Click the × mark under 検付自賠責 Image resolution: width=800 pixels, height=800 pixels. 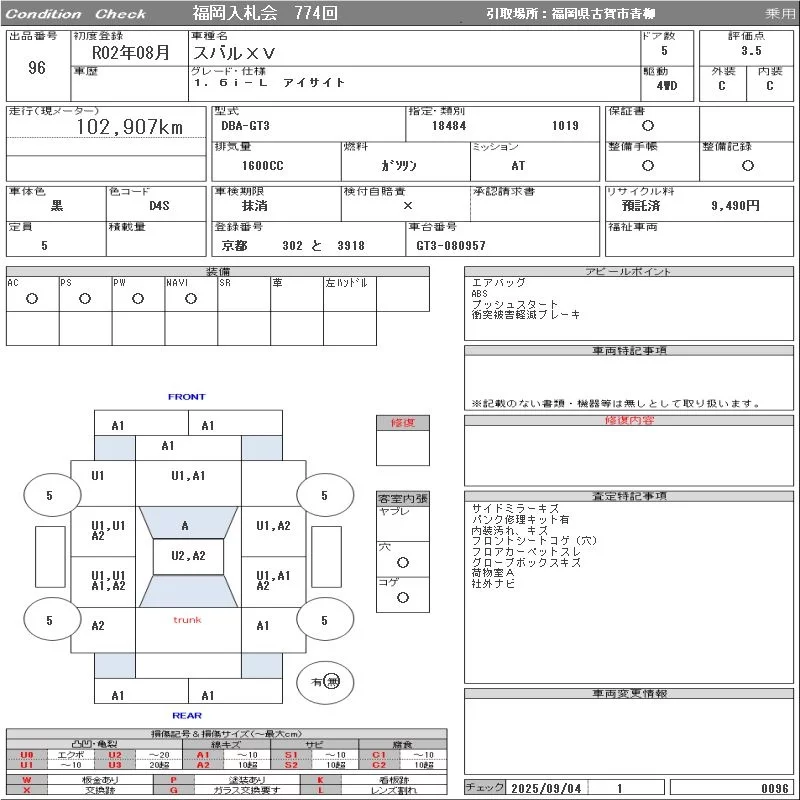click(x=408, y=206)
